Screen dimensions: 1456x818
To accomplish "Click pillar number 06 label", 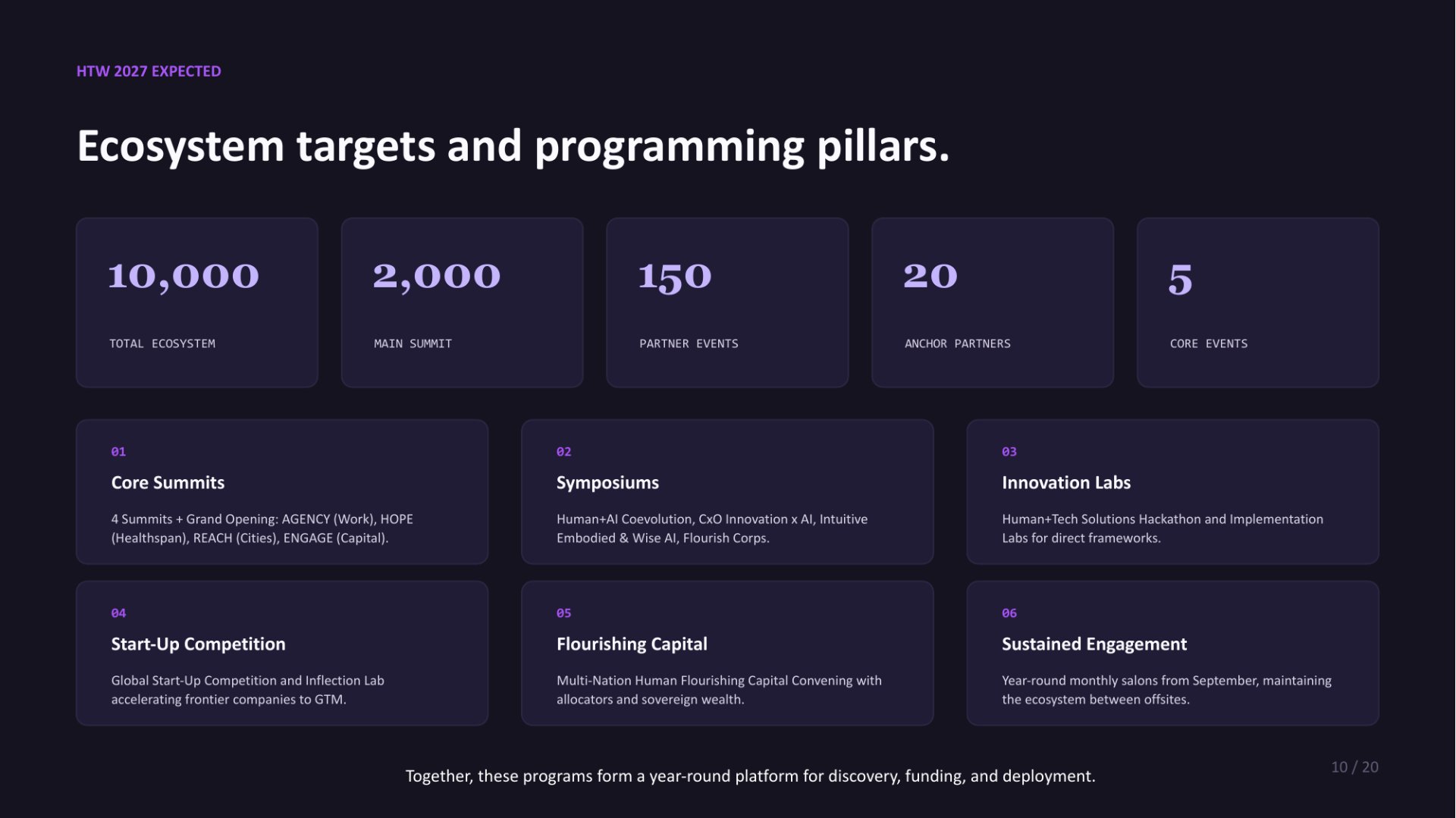I will [1009, 613].
